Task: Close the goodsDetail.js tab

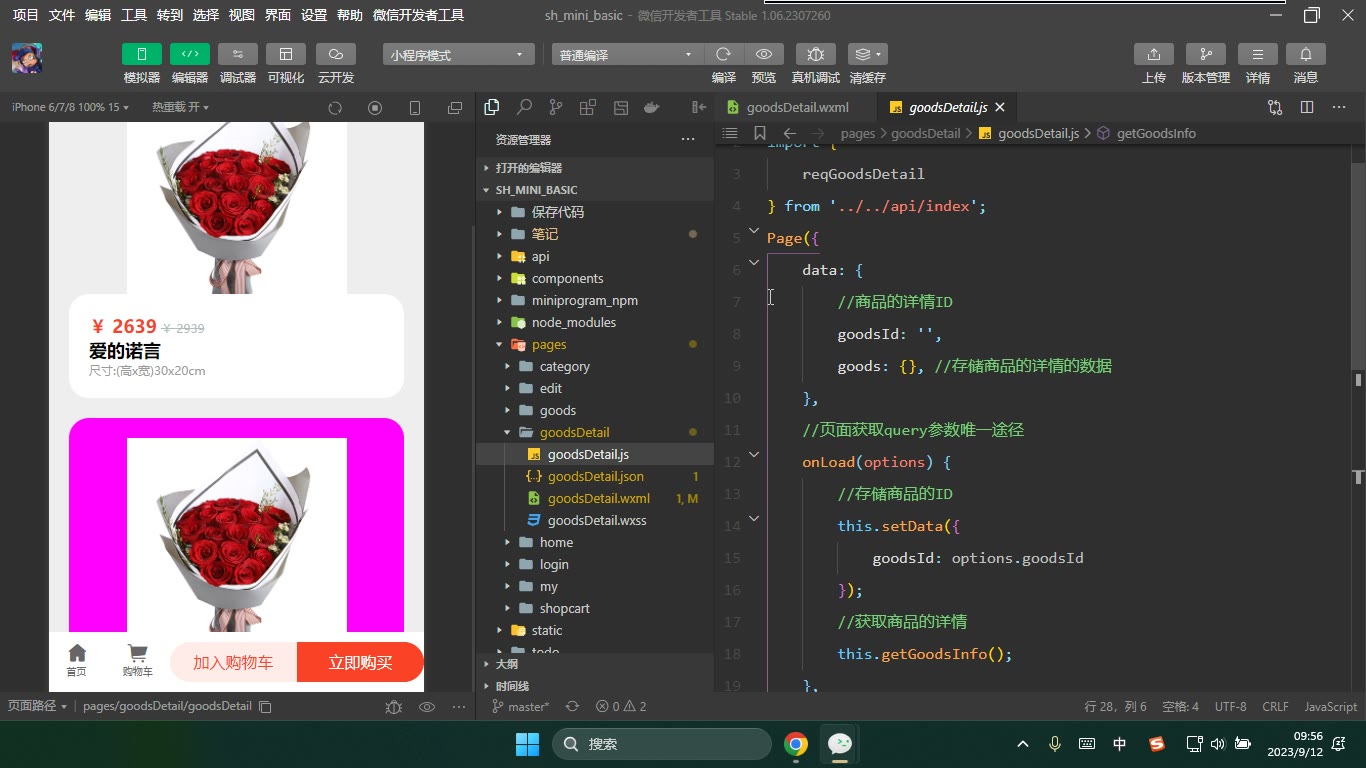Action: click(x=1000, y=107)
